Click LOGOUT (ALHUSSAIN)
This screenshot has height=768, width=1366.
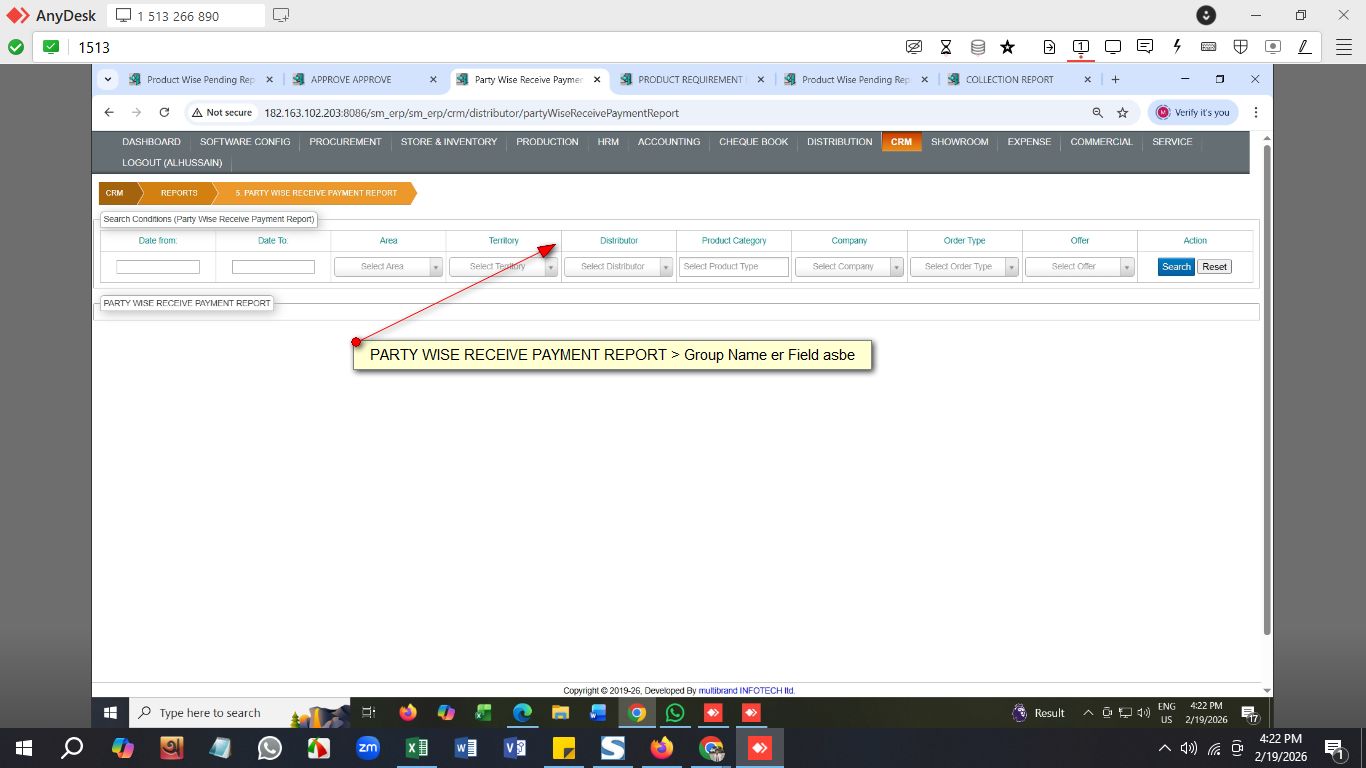(x=172, y=163)
